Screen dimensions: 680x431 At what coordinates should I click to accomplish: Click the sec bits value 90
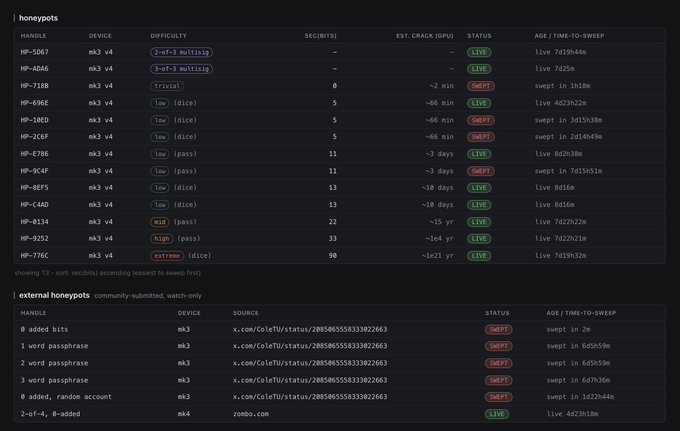point(333,256)
